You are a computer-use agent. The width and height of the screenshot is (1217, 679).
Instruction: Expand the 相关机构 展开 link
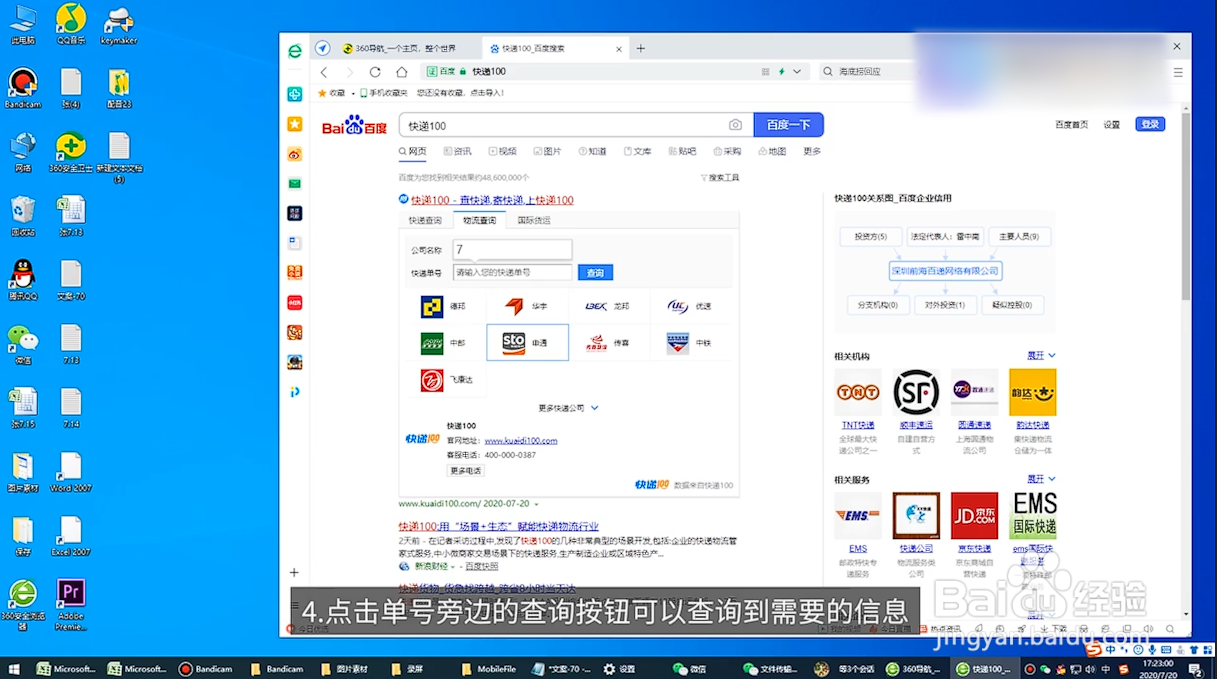(x=1041, y=355)
